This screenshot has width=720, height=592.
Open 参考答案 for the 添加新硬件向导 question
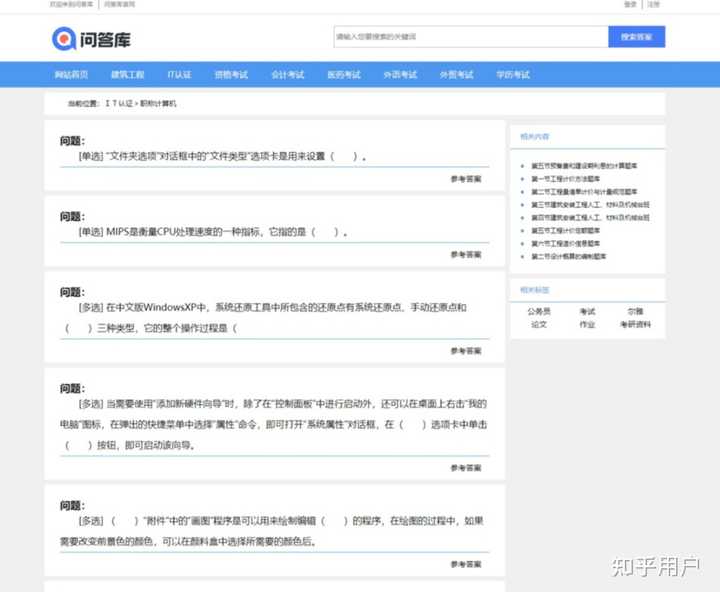(x=466, y=468)
